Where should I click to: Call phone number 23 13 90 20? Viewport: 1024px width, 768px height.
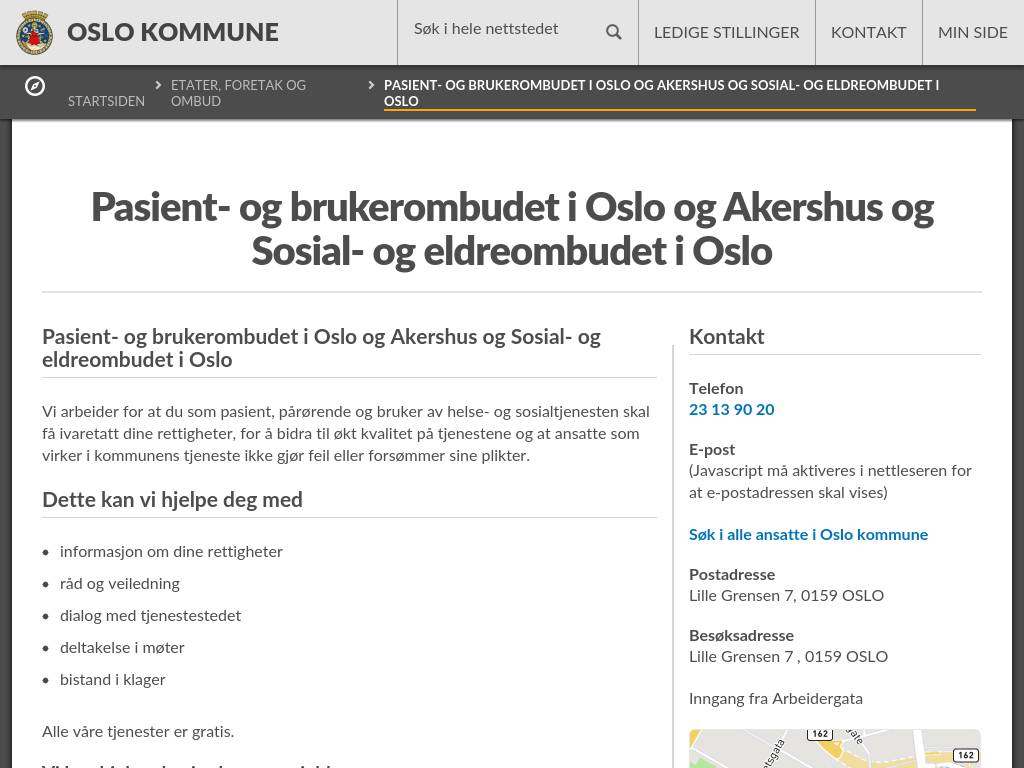731,409
